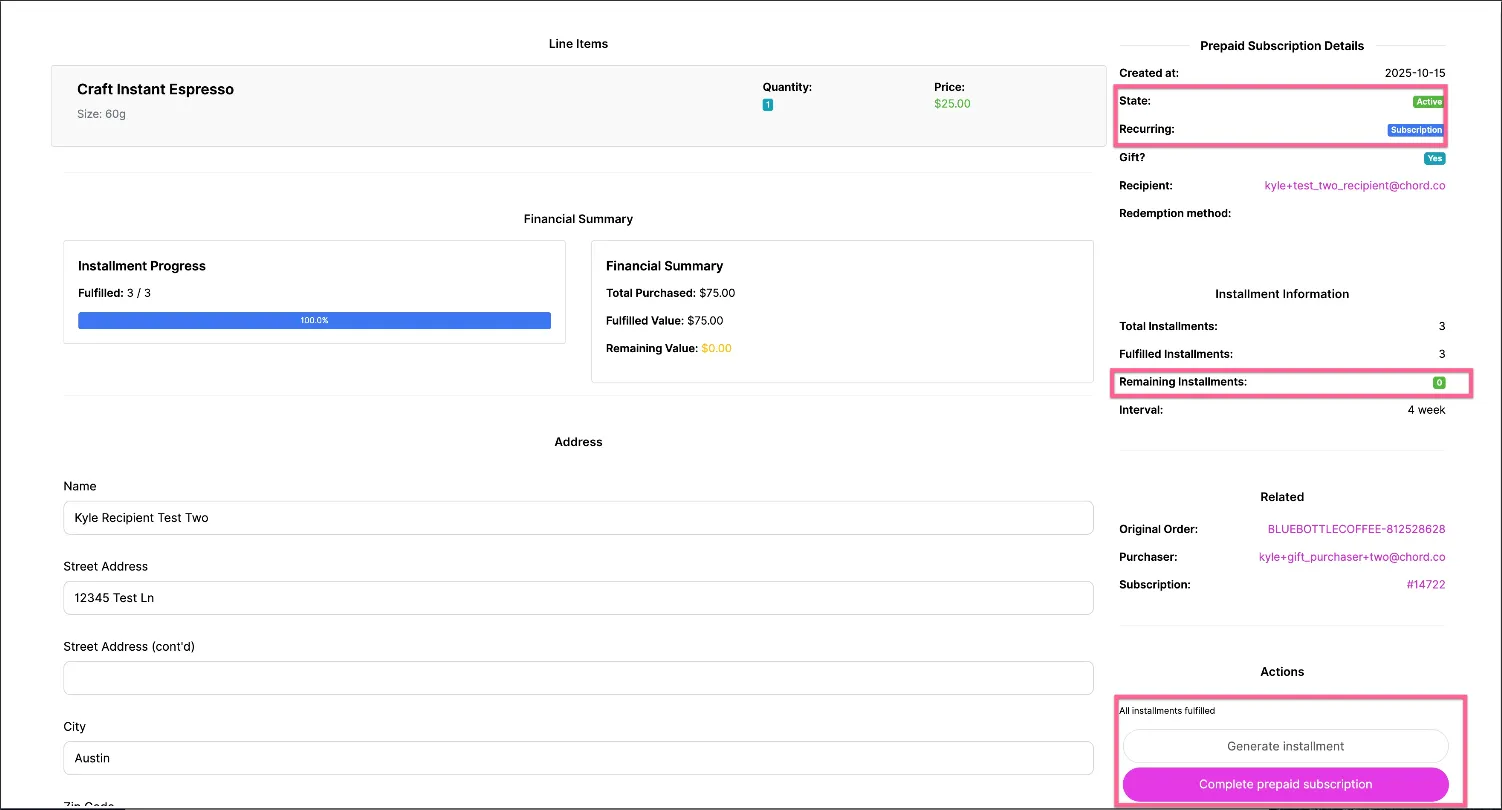Click the Total Purchased: $75.00 line
Viewport: 1502px width, 810px height.
pos(670,293)
